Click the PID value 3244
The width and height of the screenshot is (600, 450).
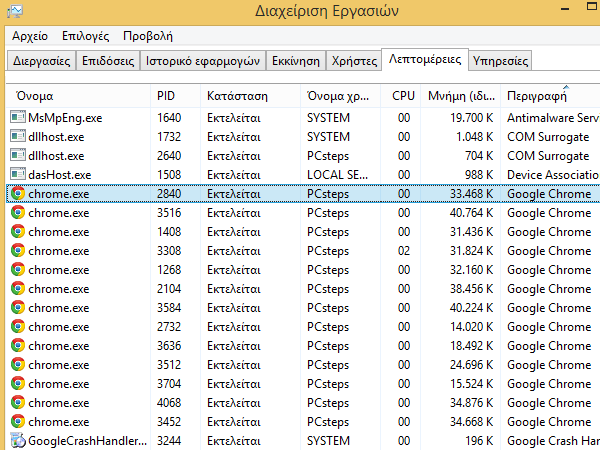tap(169, 441)
